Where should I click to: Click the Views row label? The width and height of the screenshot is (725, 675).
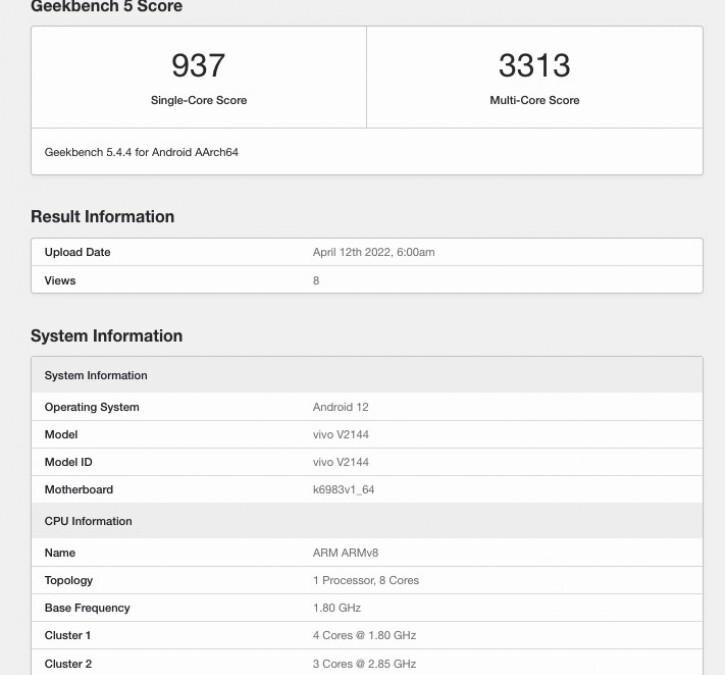coord(60,281)
